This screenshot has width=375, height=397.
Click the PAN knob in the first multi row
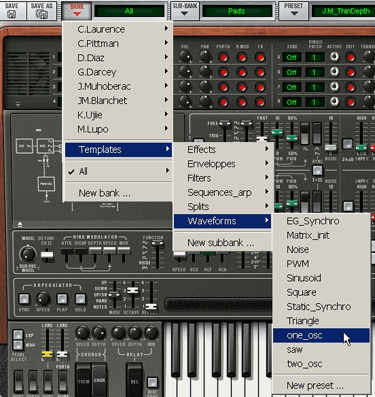pyautogui.click(x=205, y=56)
